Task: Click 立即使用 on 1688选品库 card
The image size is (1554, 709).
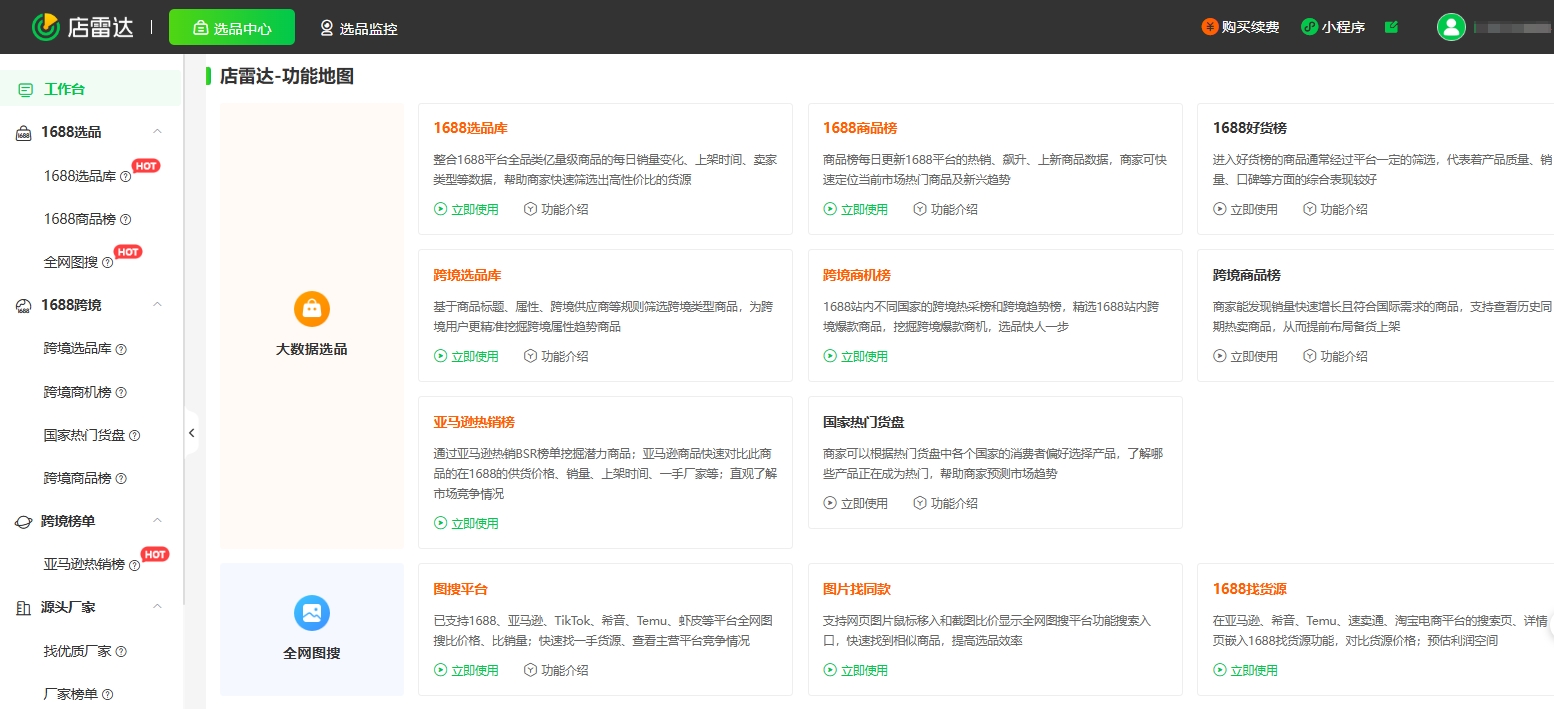Action: [466, 209]
